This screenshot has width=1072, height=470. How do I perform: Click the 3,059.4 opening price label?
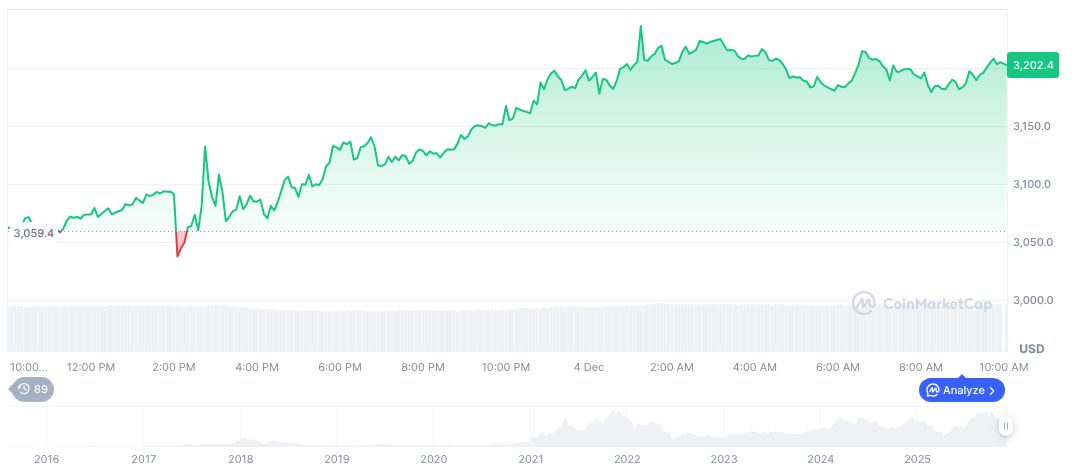(33, 233)
